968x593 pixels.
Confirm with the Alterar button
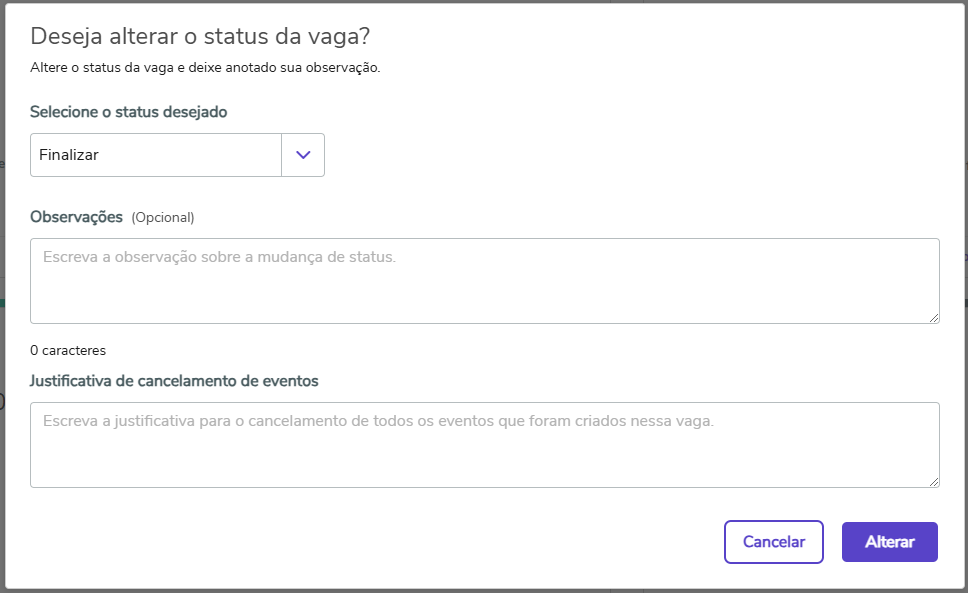tap(889, 542)
